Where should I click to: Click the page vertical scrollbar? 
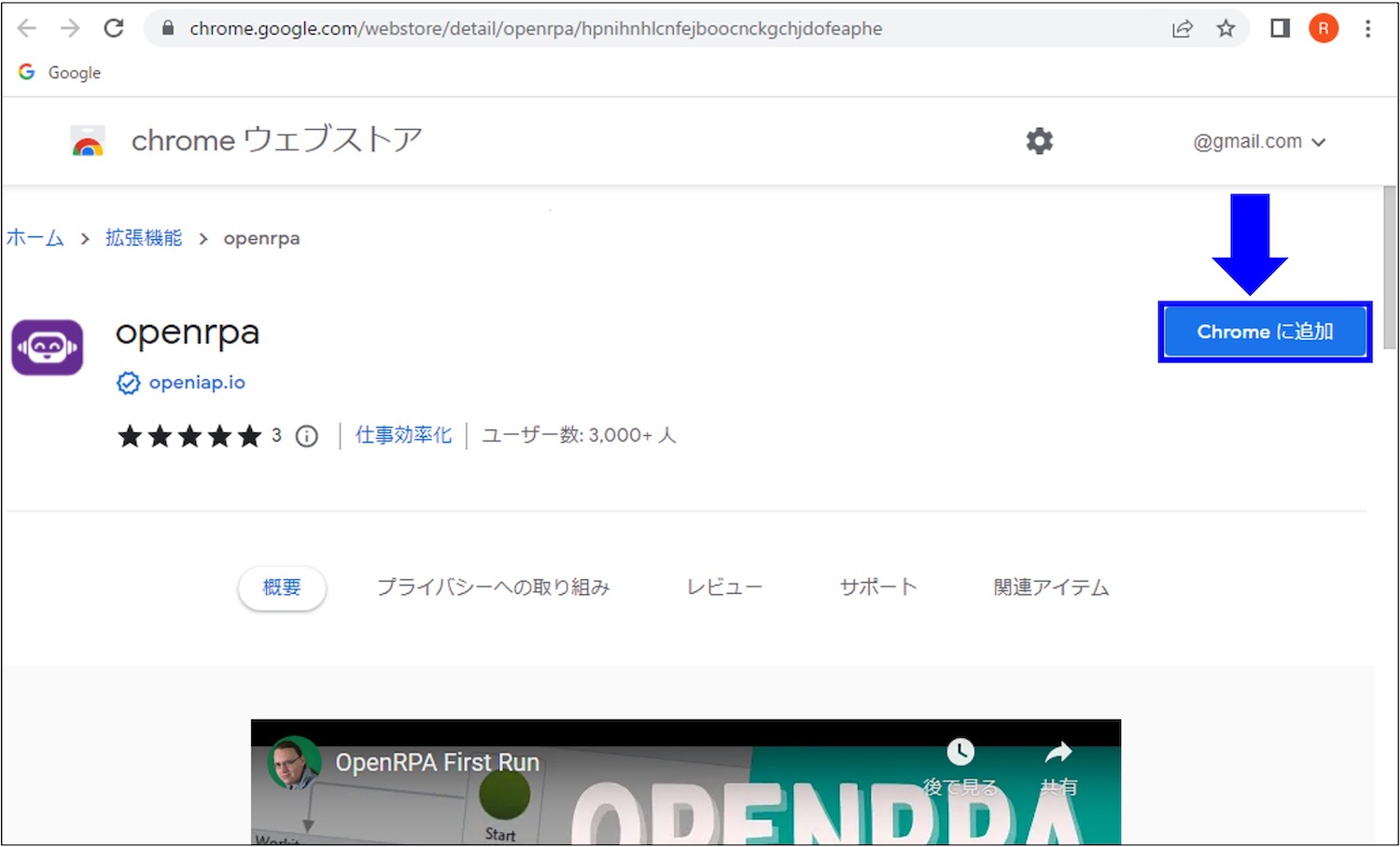click(1390, 268)
